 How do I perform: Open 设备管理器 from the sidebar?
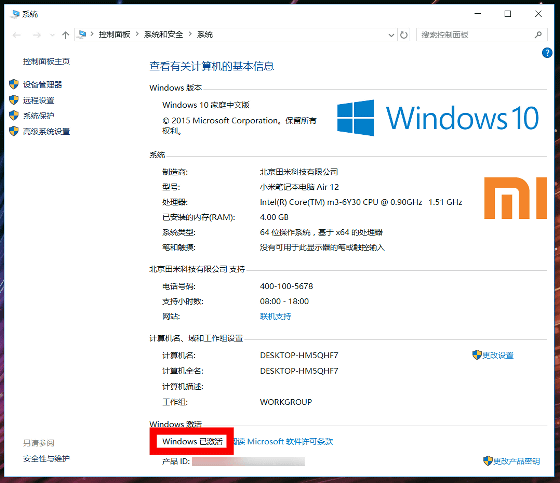pyautogui.click(x=42, y=85)
